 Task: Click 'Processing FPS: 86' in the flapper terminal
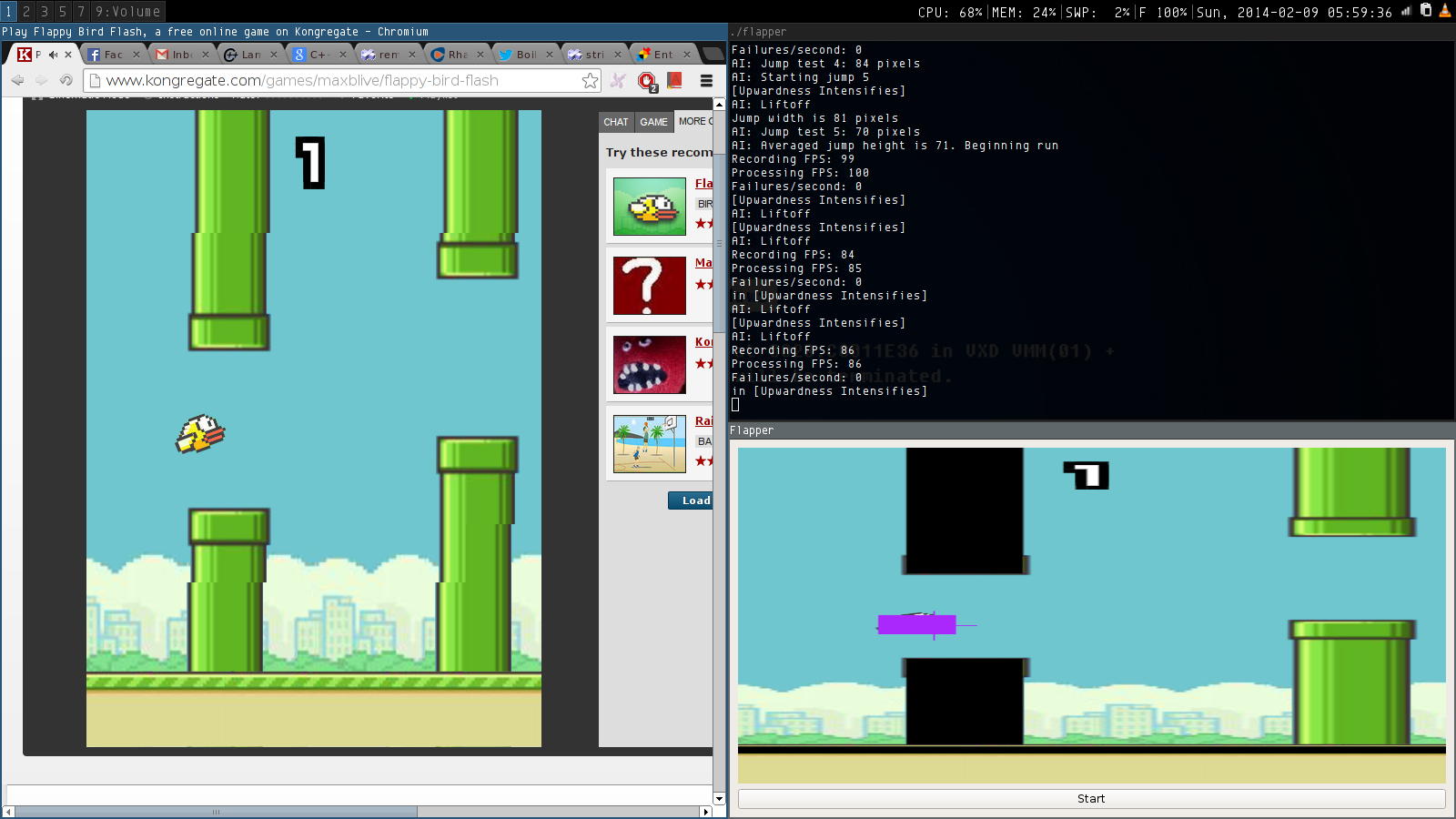[x=796, y=364]
